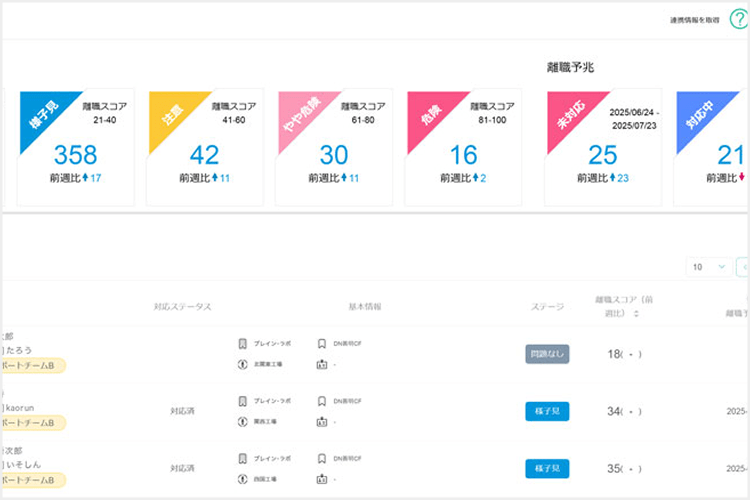The image size is (750, 500).
Task: Click the 様子見 badge in the bottom row
Action: click(x=547, y=468)
